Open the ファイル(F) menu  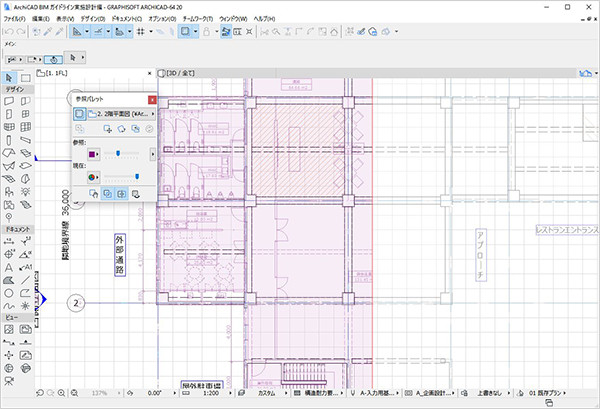(14, 18)
